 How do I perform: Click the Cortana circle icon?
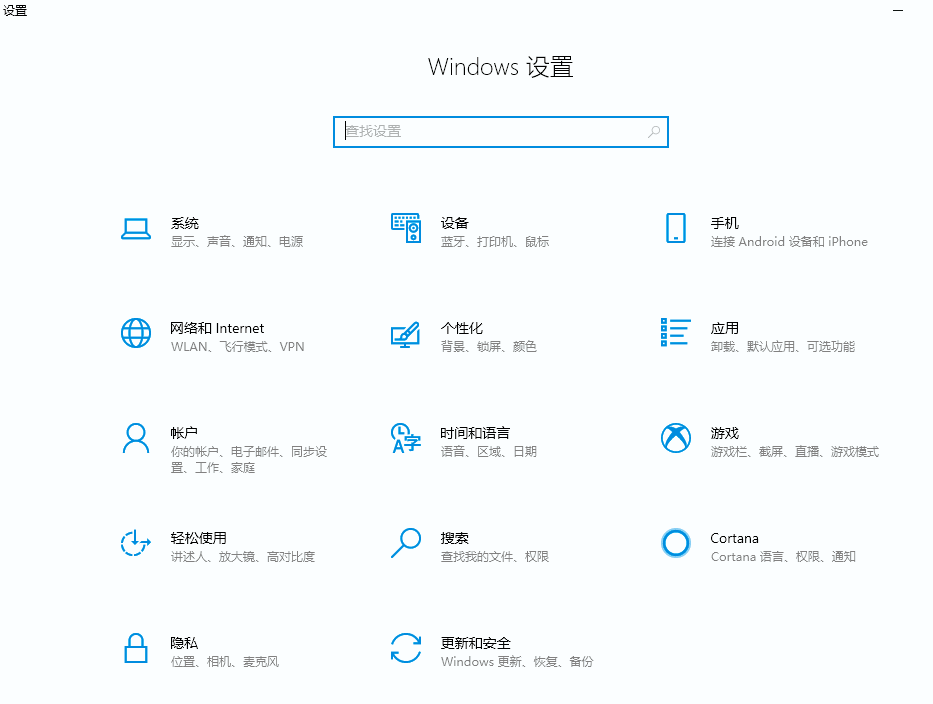(x=675, y=543)
